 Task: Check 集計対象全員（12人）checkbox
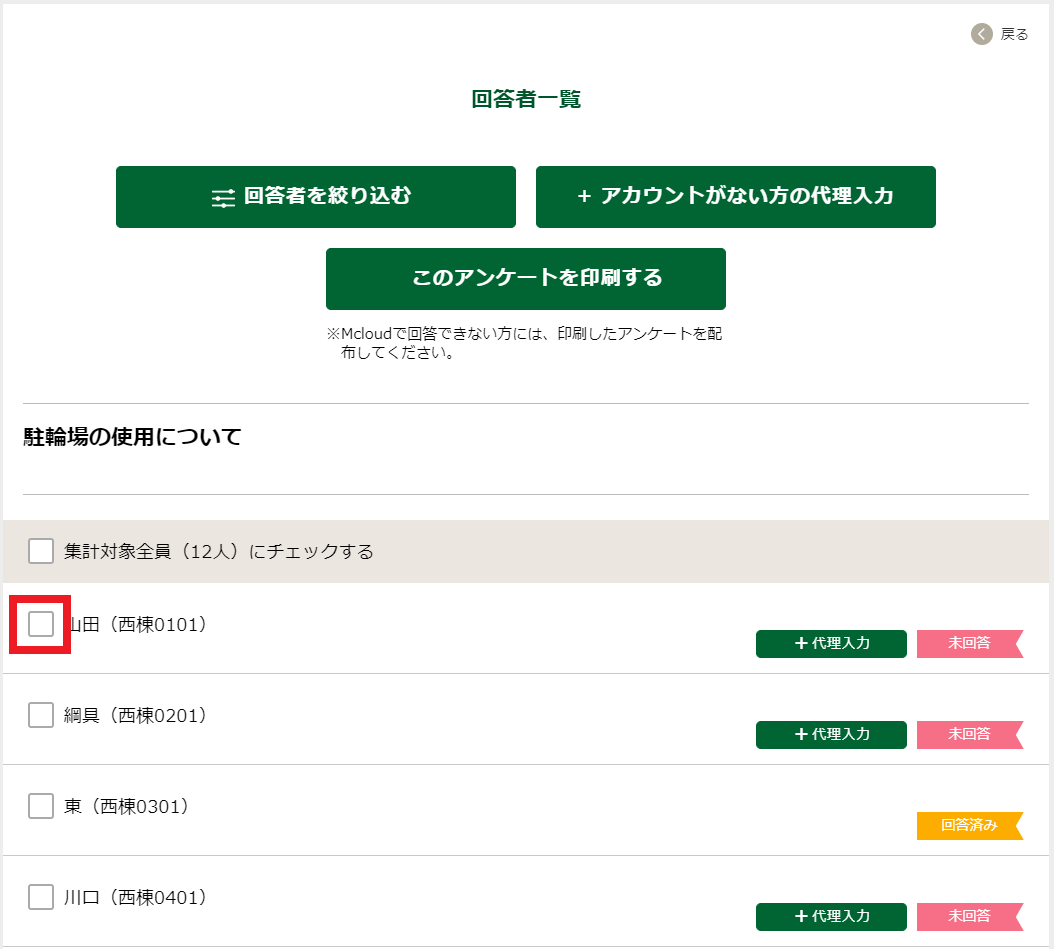(41, 551)
